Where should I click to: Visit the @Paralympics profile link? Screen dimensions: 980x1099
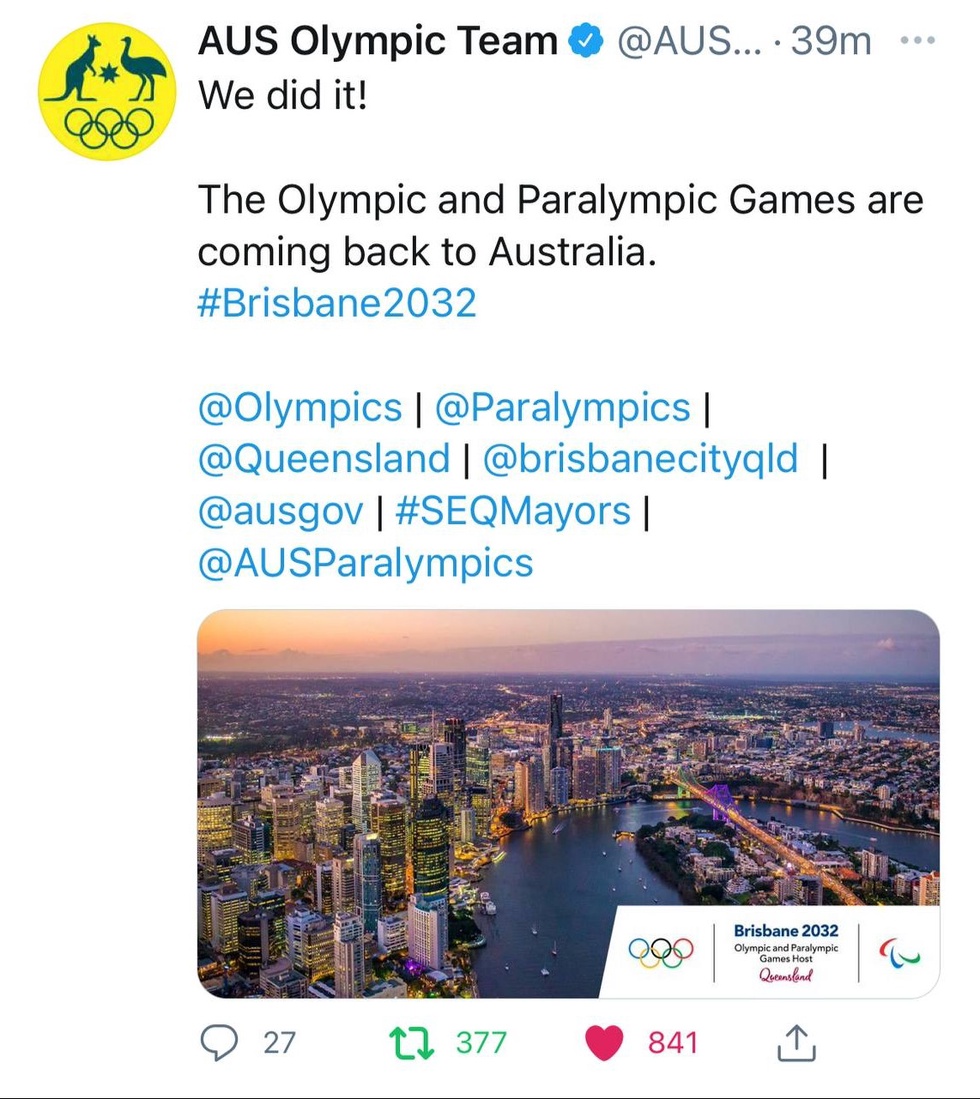(x=563, y=407)
